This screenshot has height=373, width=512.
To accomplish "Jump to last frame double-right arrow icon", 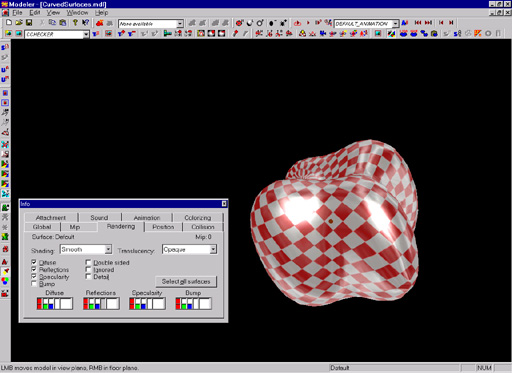I will click(x=428, y=23).
